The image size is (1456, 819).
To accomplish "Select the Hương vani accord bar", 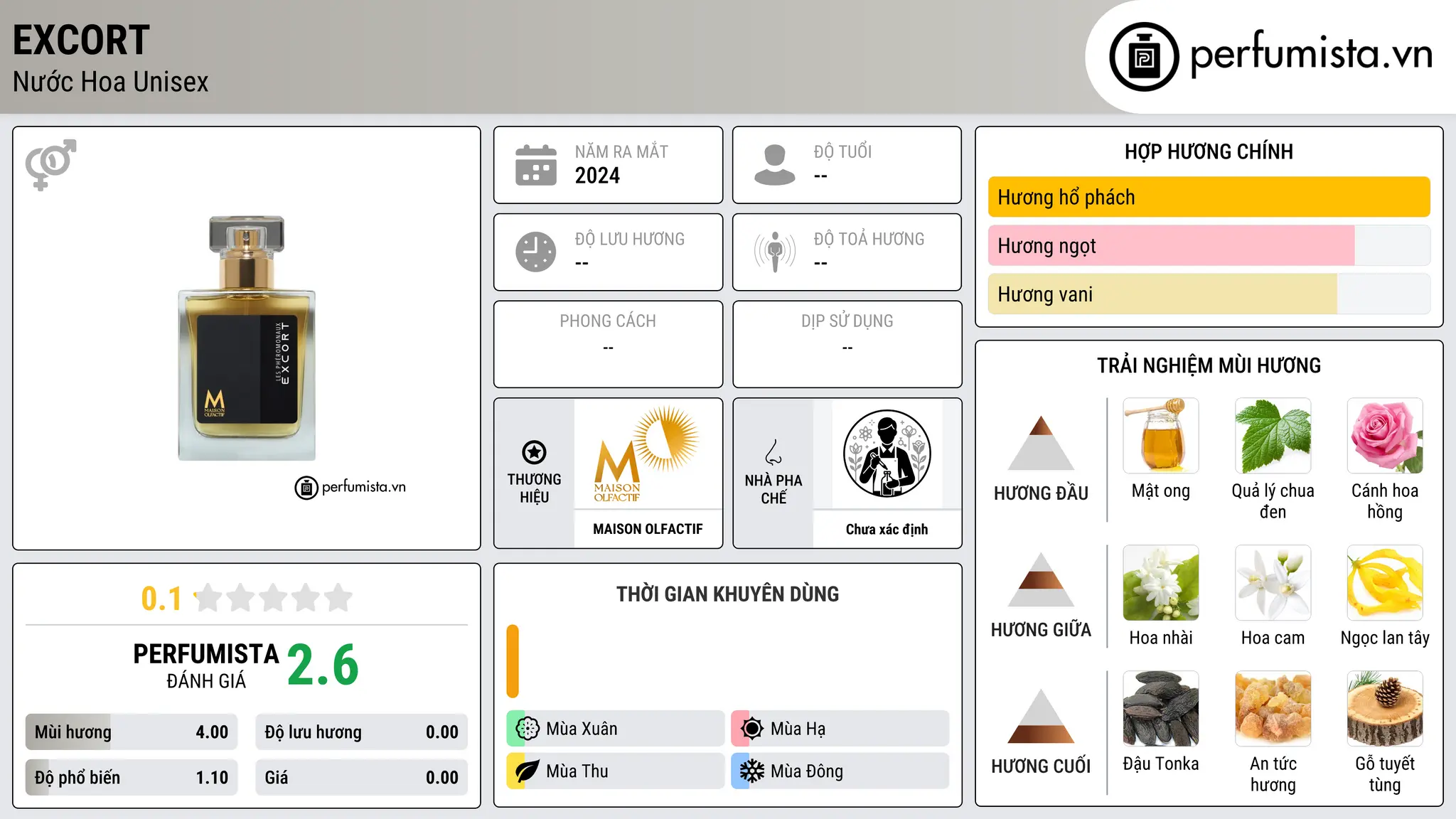I will [1209, 294].
